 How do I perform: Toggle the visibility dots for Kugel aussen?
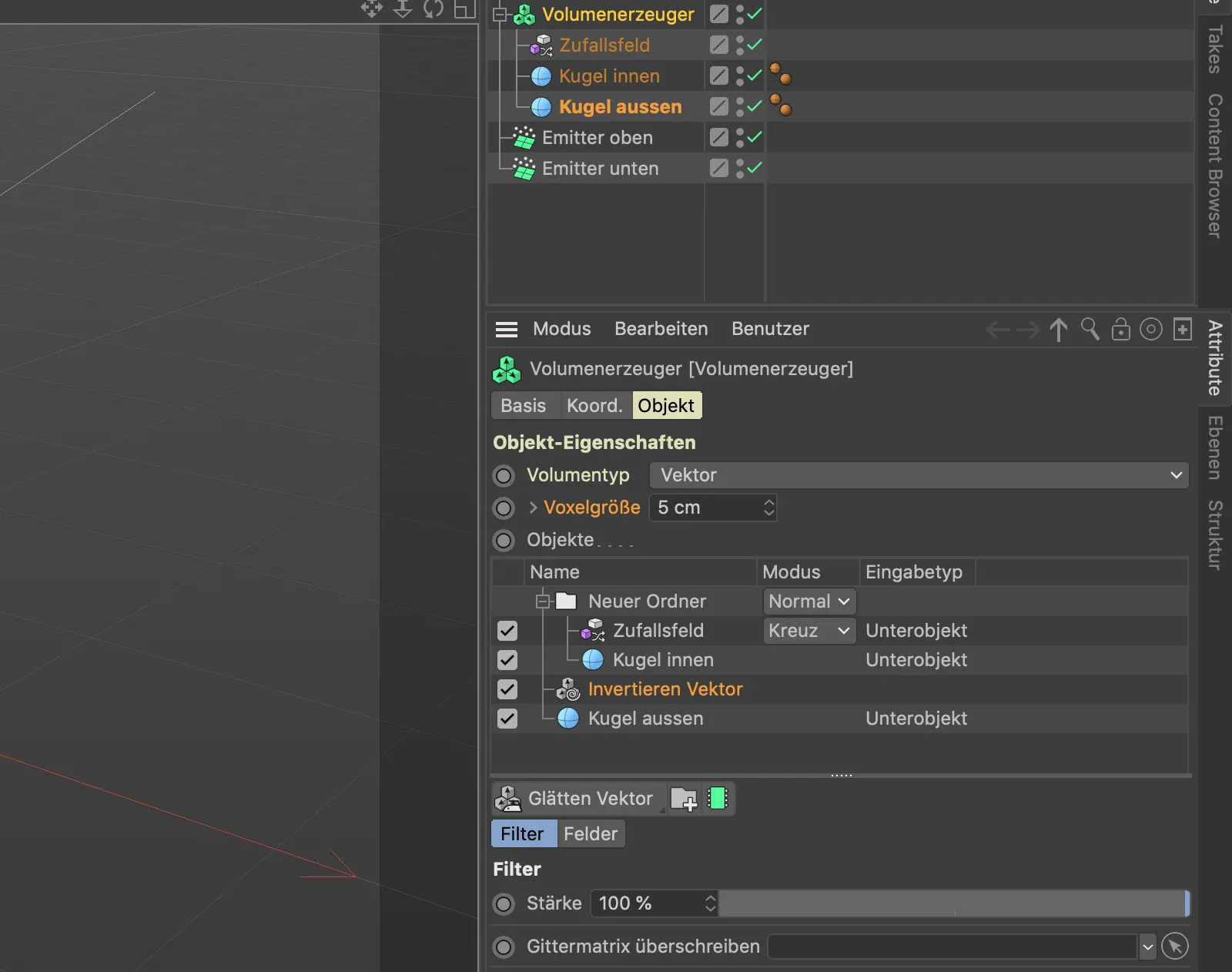(740, 107)
